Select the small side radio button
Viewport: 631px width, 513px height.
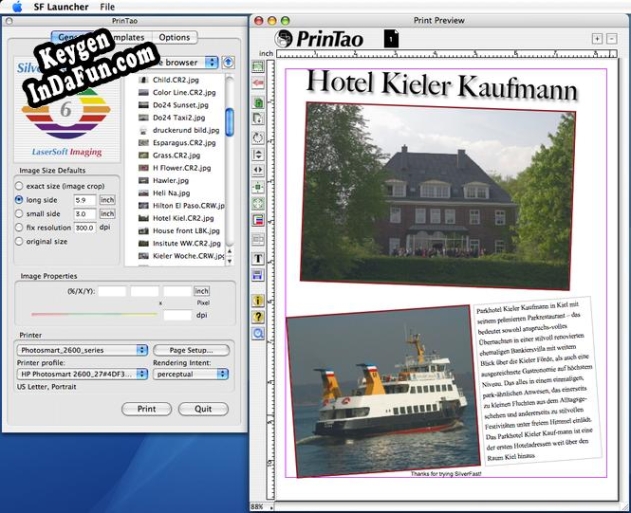19,214
